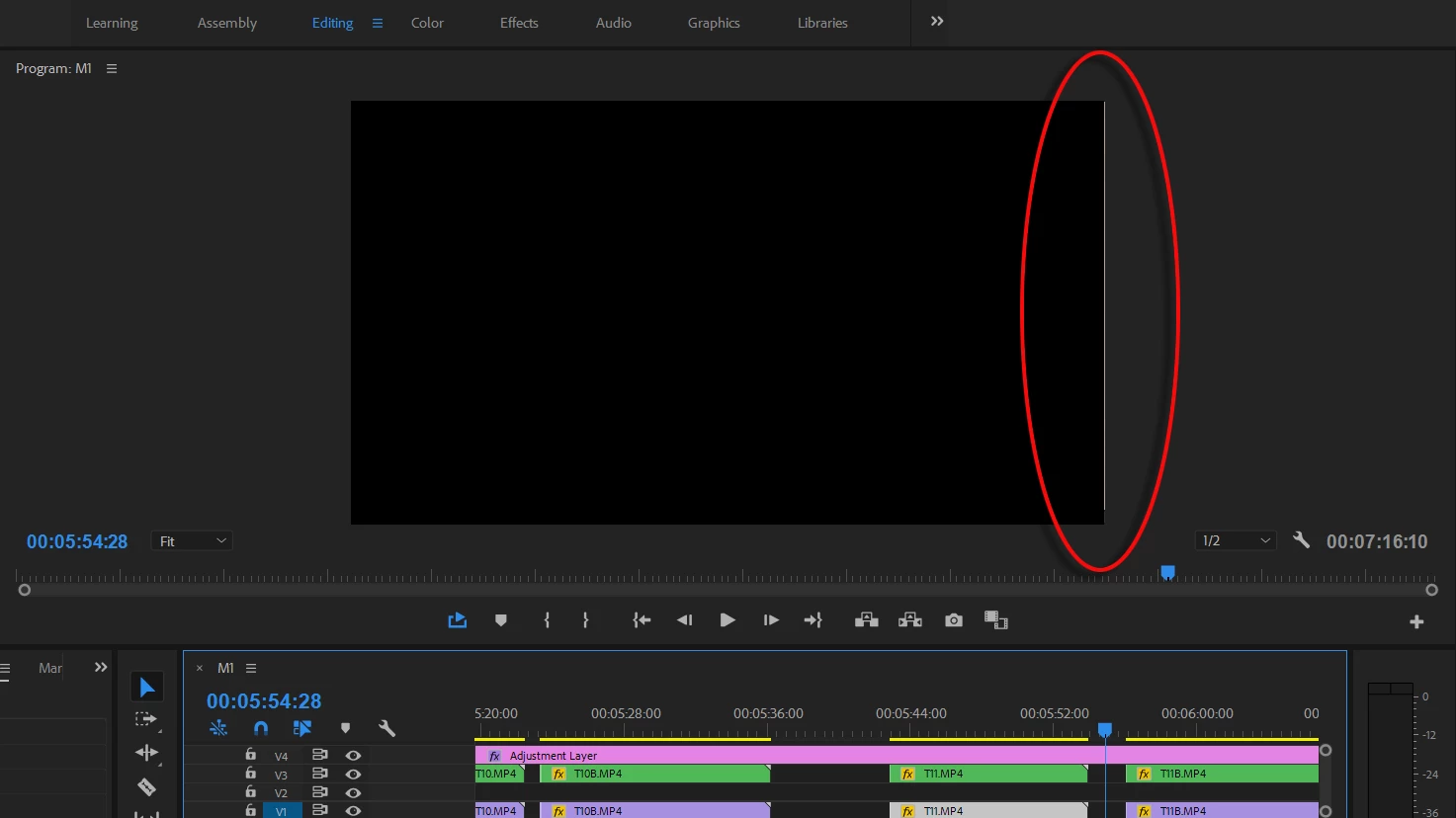This screenshot has height=818, width=1456.
Task: Play the sequence in Program monitor
Action: point(728,620)
